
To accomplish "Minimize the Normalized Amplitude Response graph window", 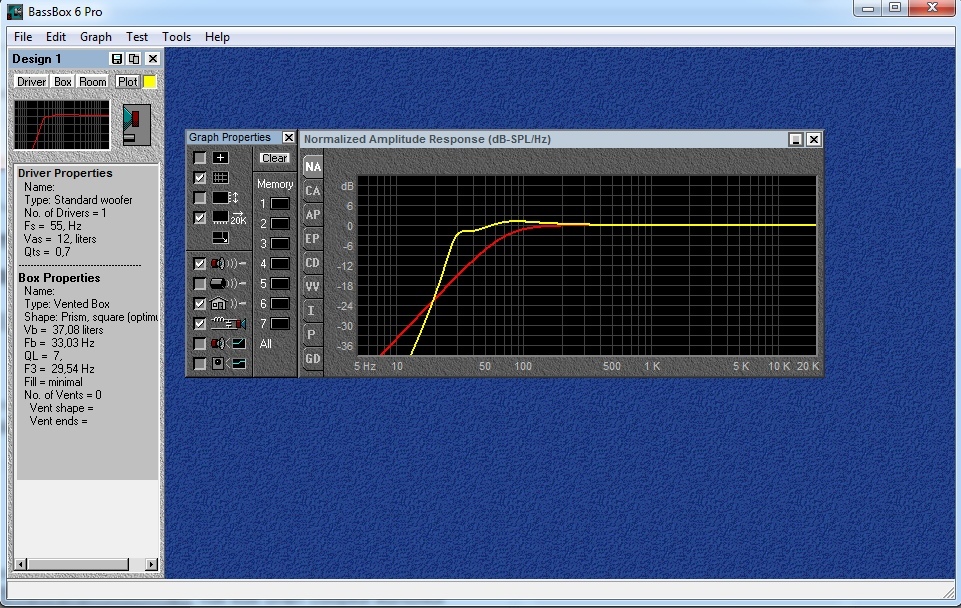I will [796, 140].
